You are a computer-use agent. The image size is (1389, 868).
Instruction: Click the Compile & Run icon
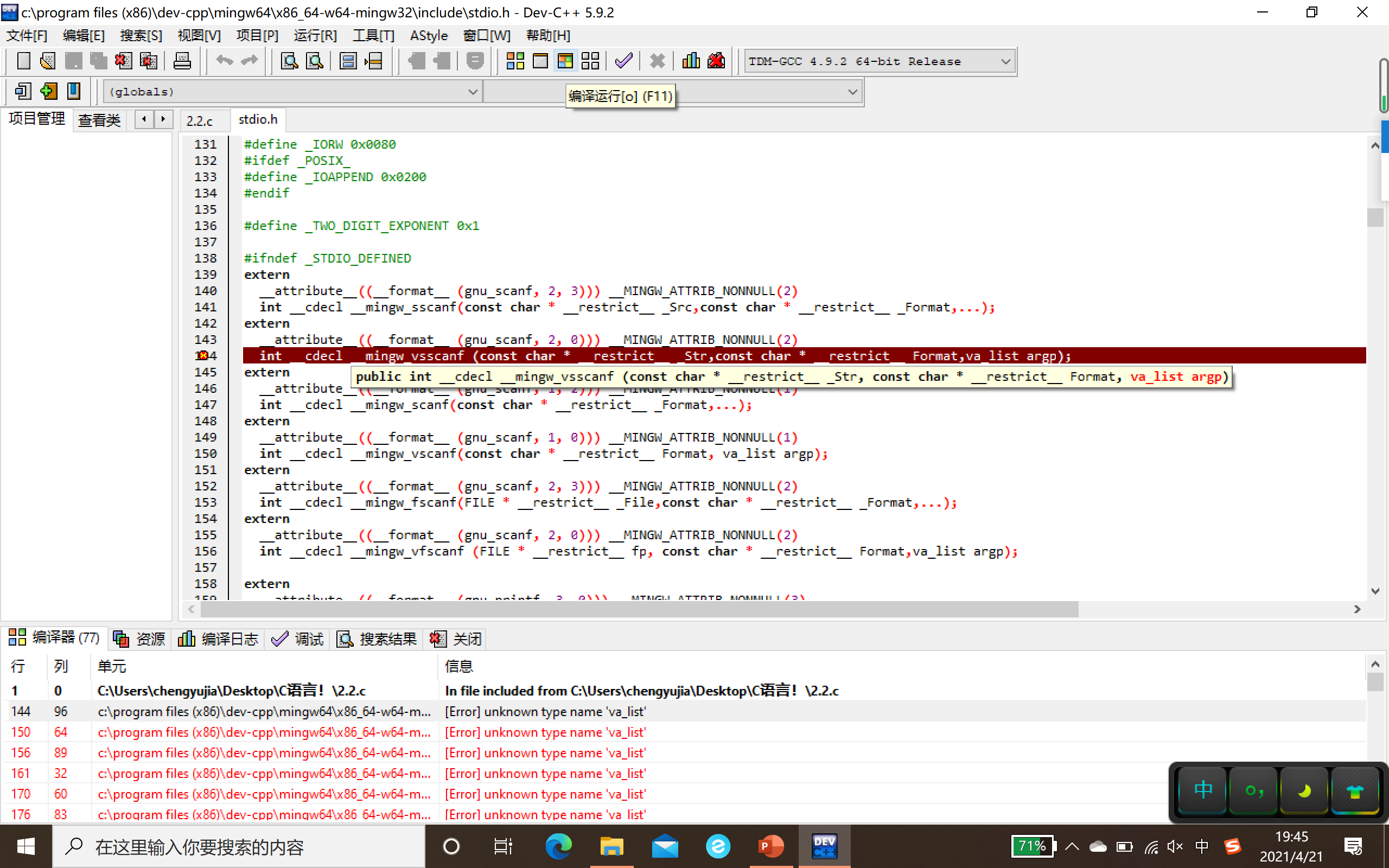[565, 61]
